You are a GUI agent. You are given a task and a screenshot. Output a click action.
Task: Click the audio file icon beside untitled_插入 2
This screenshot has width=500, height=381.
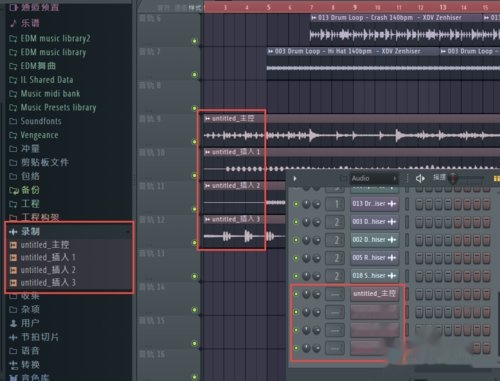pos(13,270)
